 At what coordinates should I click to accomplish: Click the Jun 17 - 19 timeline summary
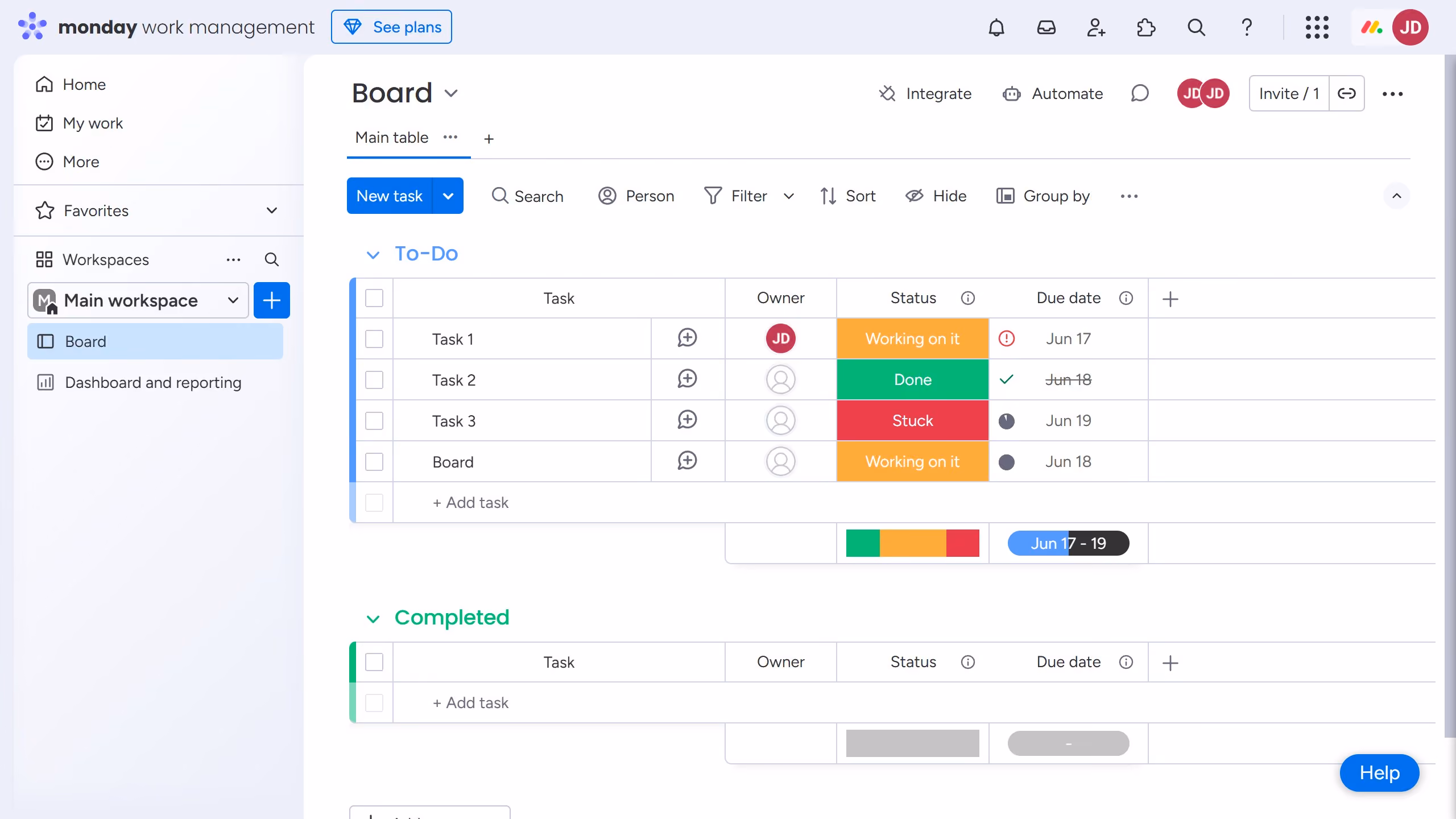pyautogui.click(x=1068, y=543)
